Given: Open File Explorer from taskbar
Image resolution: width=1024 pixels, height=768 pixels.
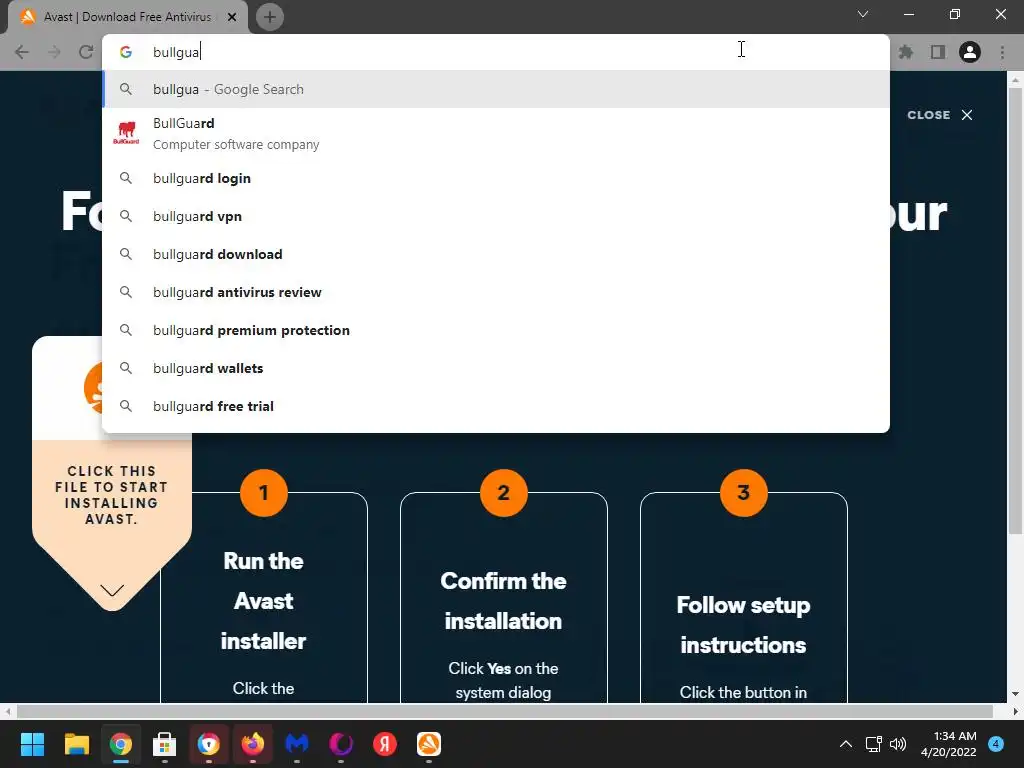Looking at the screenshot, I should (76, 744).
